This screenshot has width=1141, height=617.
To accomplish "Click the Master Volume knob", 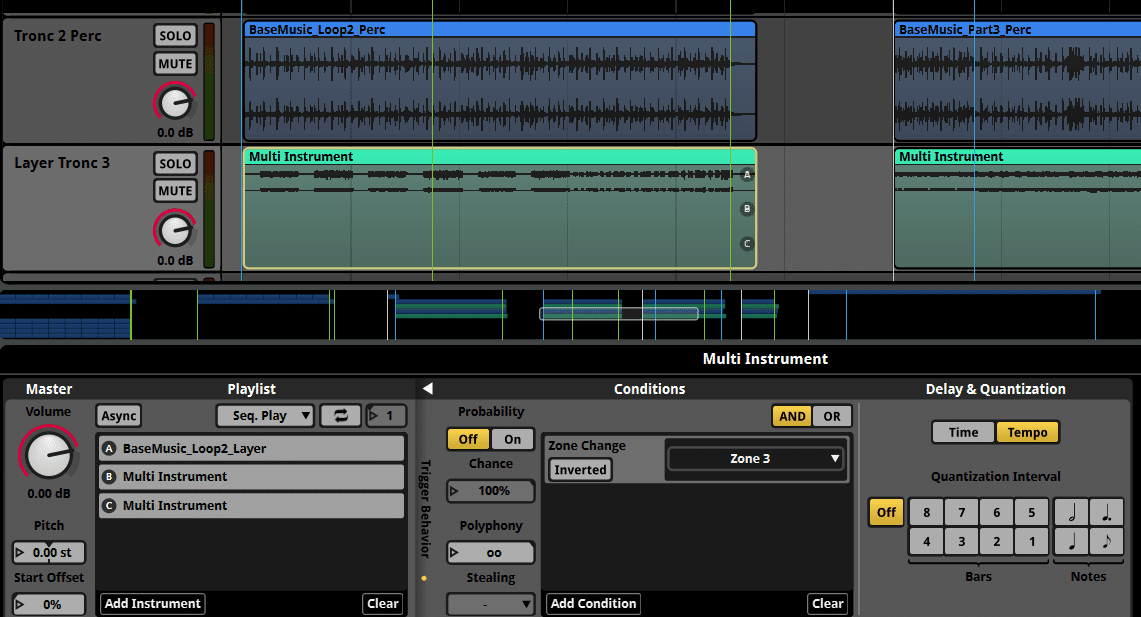I will click(49, 455).
